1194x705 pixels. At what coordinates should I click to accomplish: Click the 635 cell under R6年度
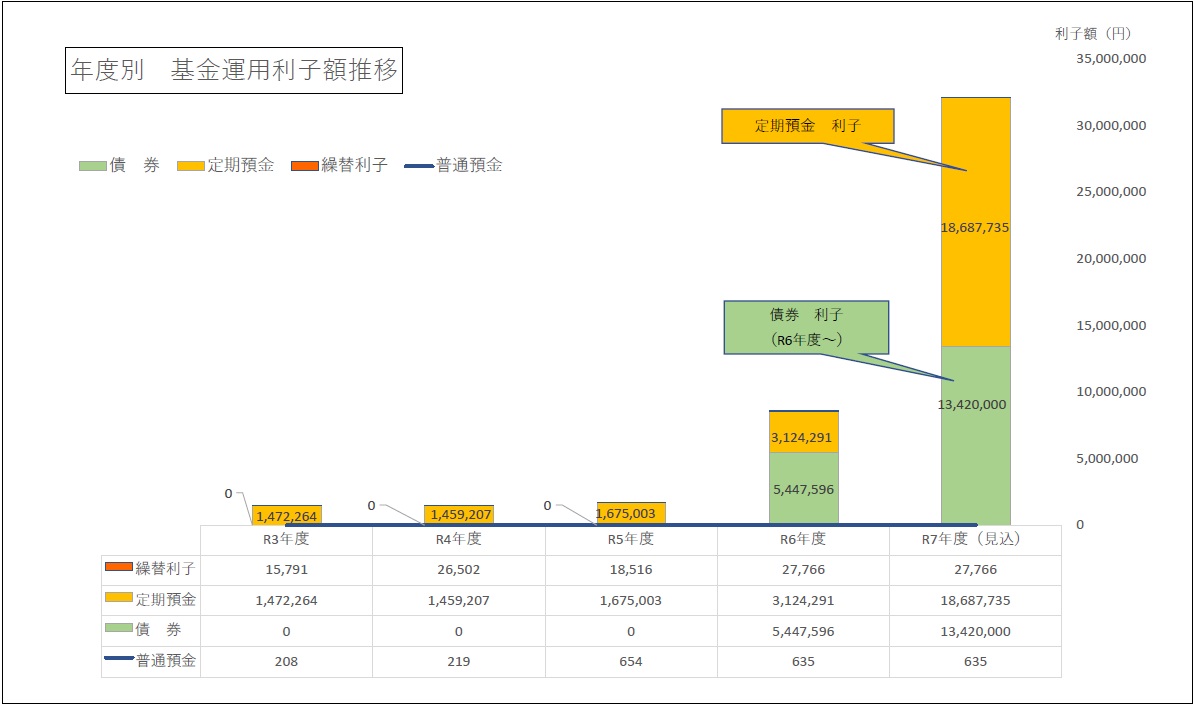coord(803,662)
